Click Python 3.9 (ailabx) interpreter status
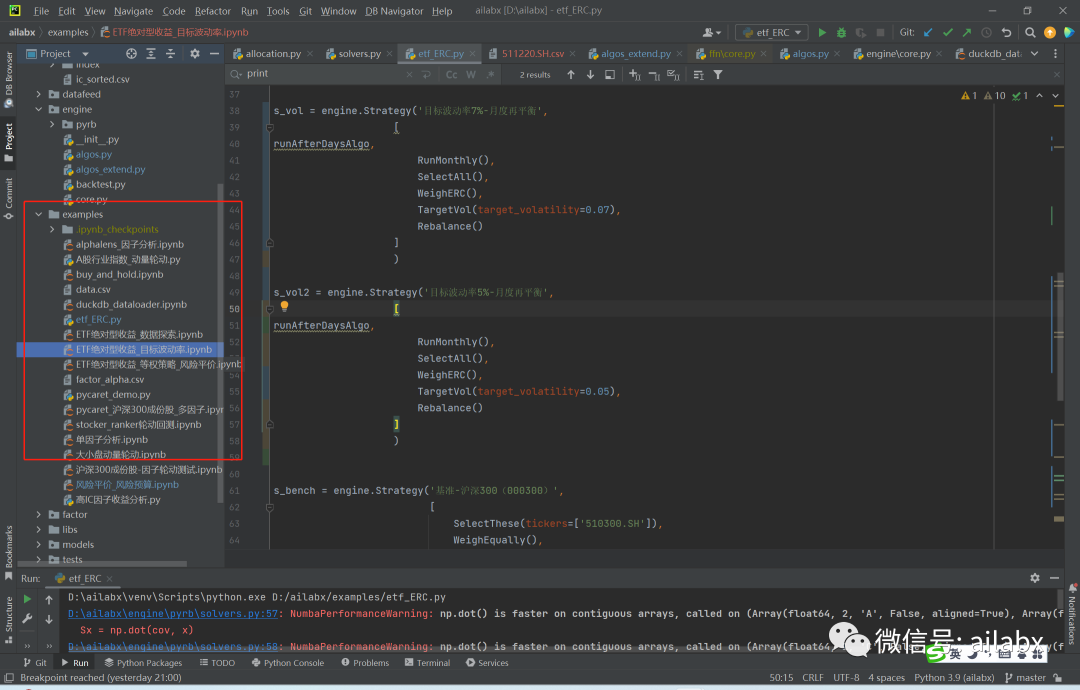 [x=954, y=678]
